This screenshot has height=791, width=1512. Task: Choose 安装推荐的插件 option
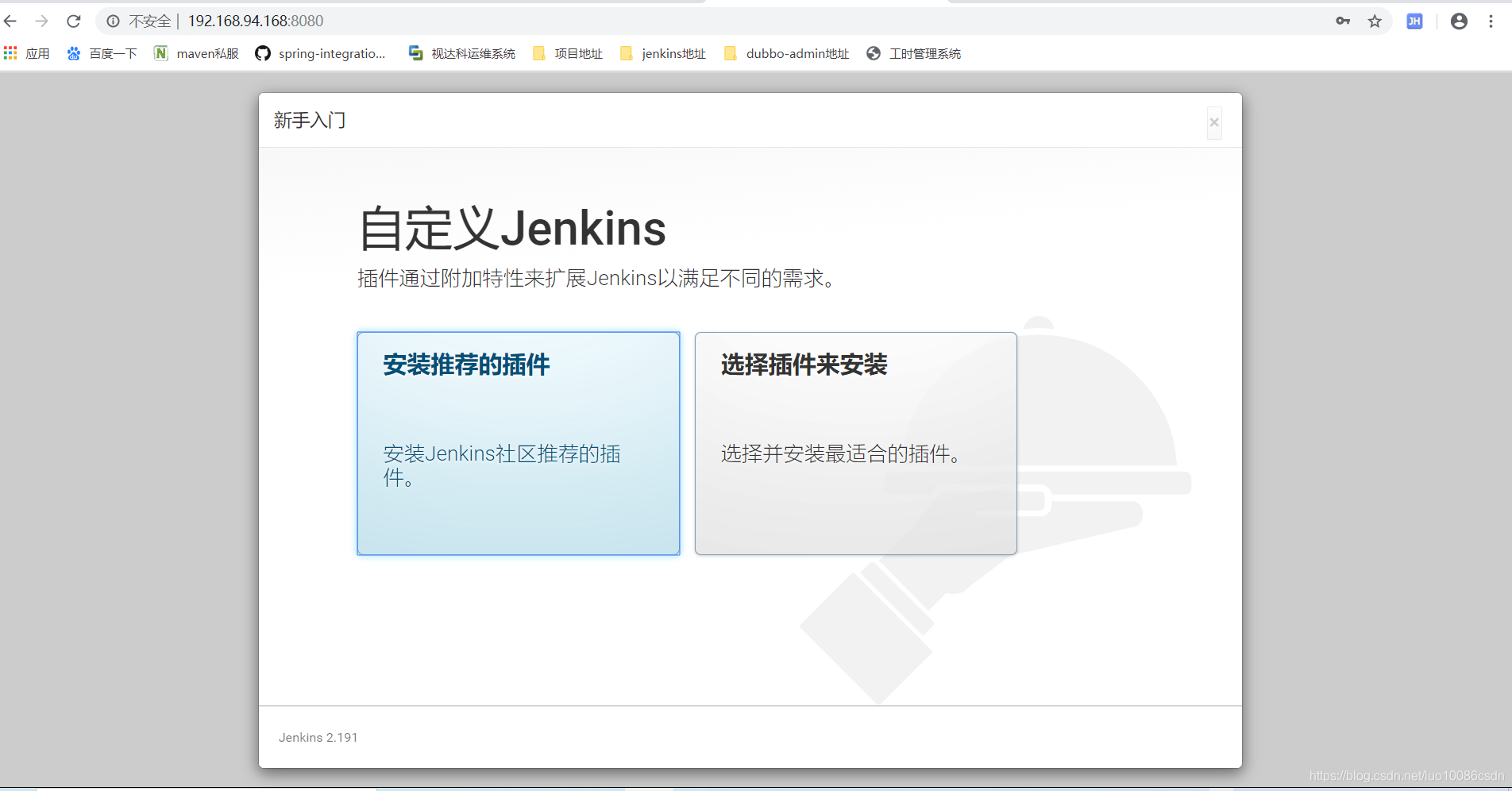(519, 443)
